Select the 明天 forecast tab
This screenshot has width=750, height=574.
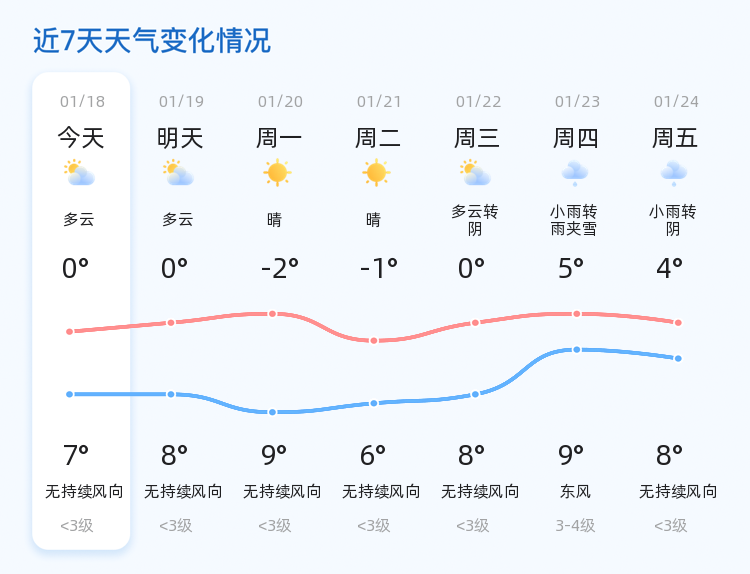click(180, 137)
